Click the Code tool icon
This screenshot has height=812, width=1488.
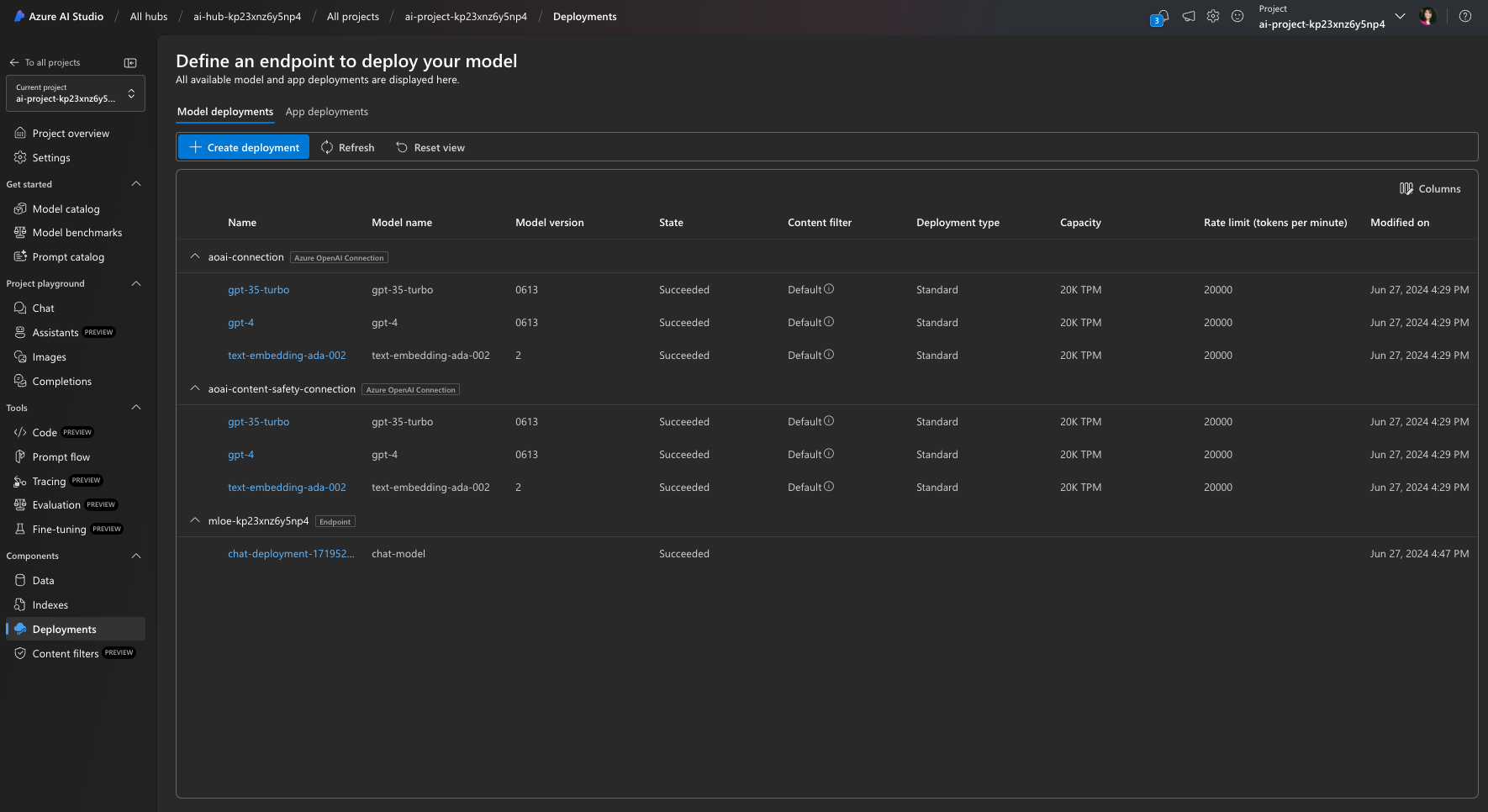tap(20, 432)
